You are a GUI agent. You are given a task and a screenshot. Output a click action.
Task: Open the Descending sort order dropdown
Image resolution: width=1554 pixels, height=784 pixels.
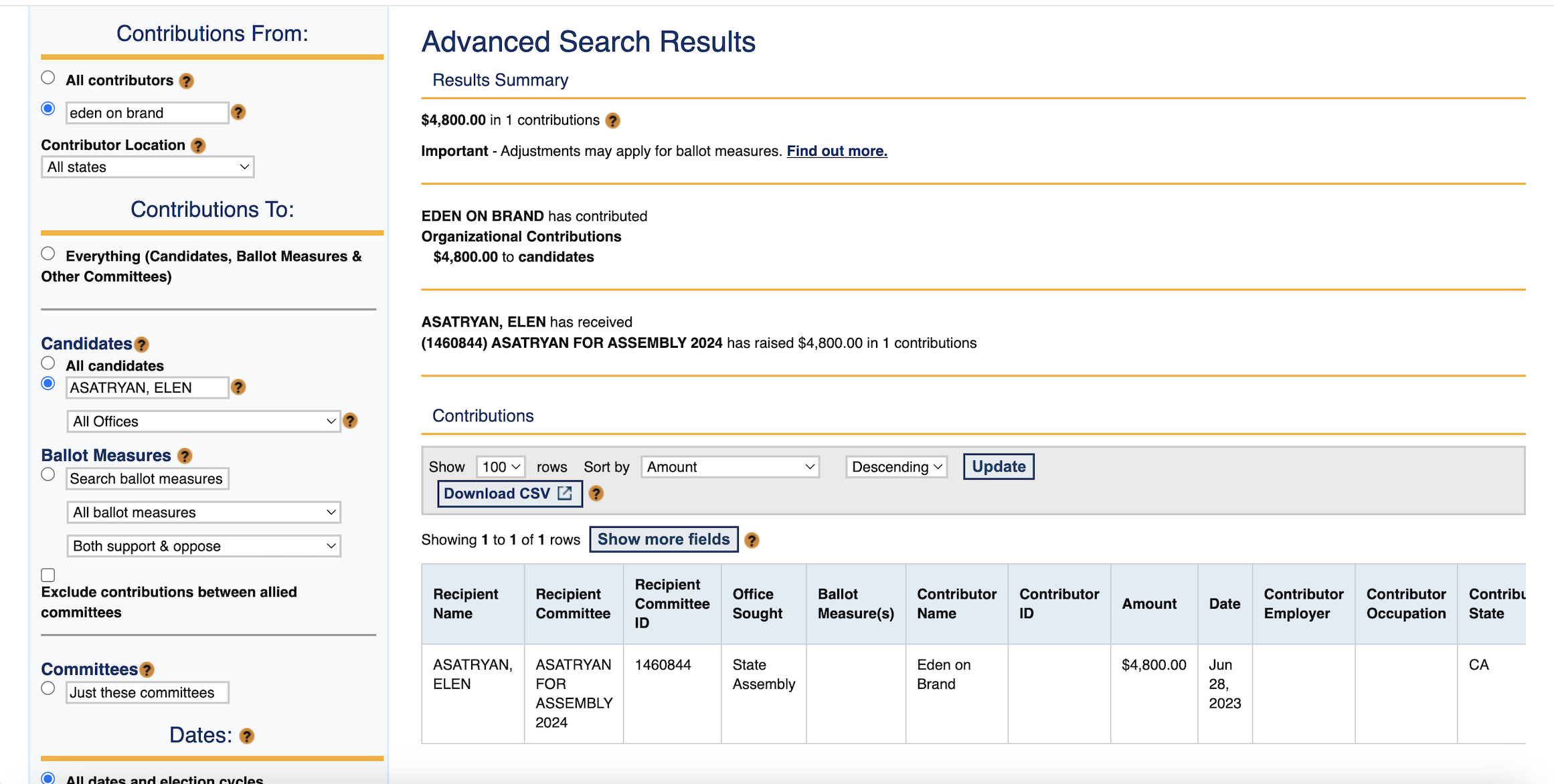click(x=896, y=467)
